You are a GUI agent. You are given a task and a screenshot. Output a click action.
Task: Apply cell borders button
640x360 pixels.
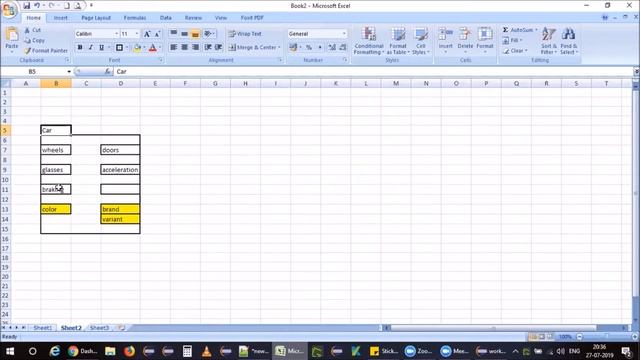click(119, 47)
